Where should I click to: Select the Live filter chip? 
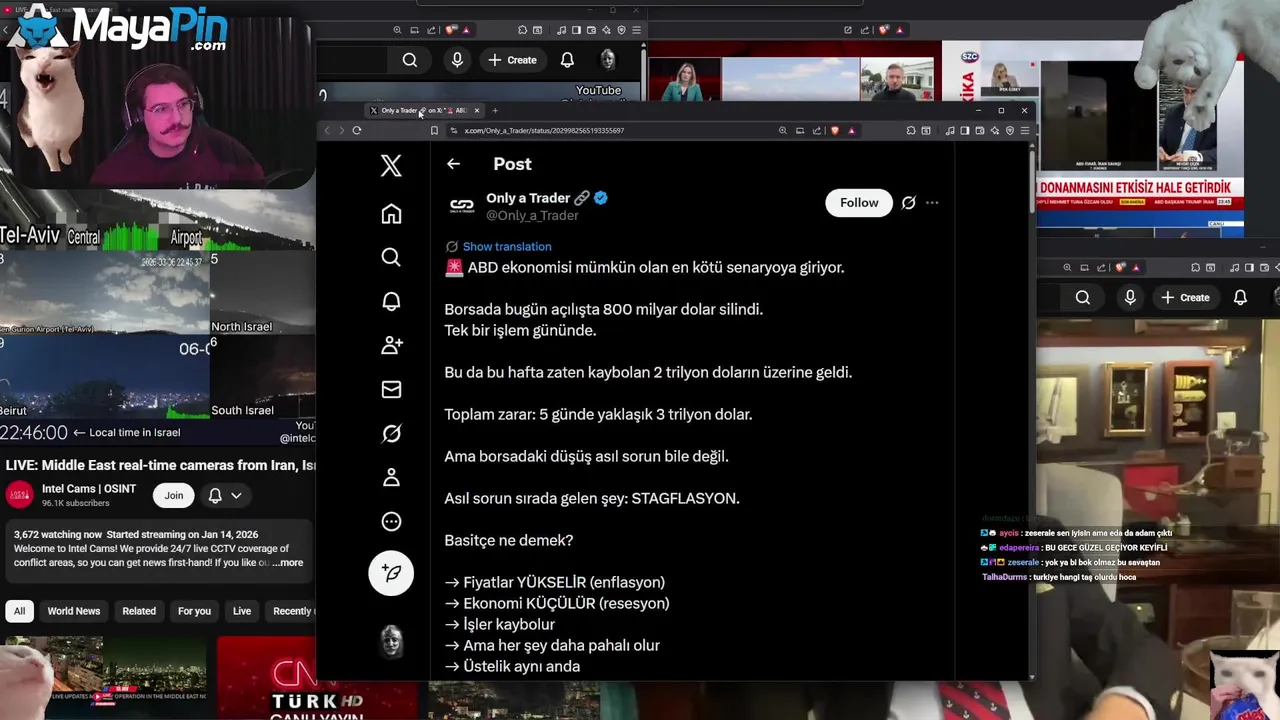(242, 611)
